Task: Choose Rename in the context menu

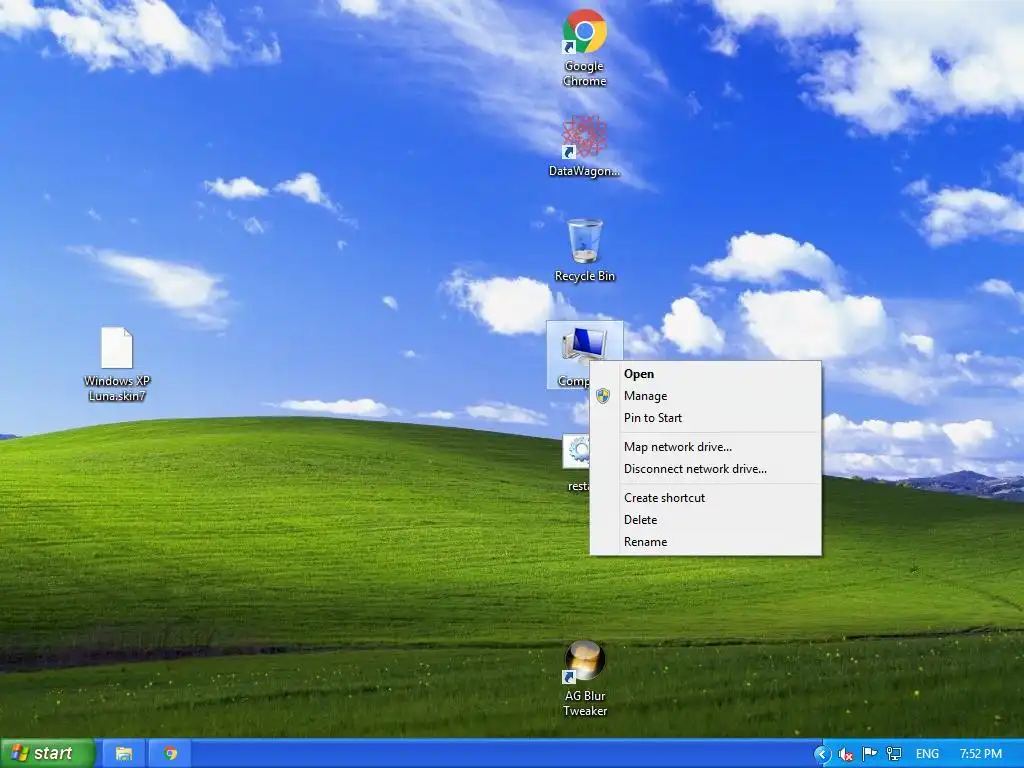Action: point(705,542)
